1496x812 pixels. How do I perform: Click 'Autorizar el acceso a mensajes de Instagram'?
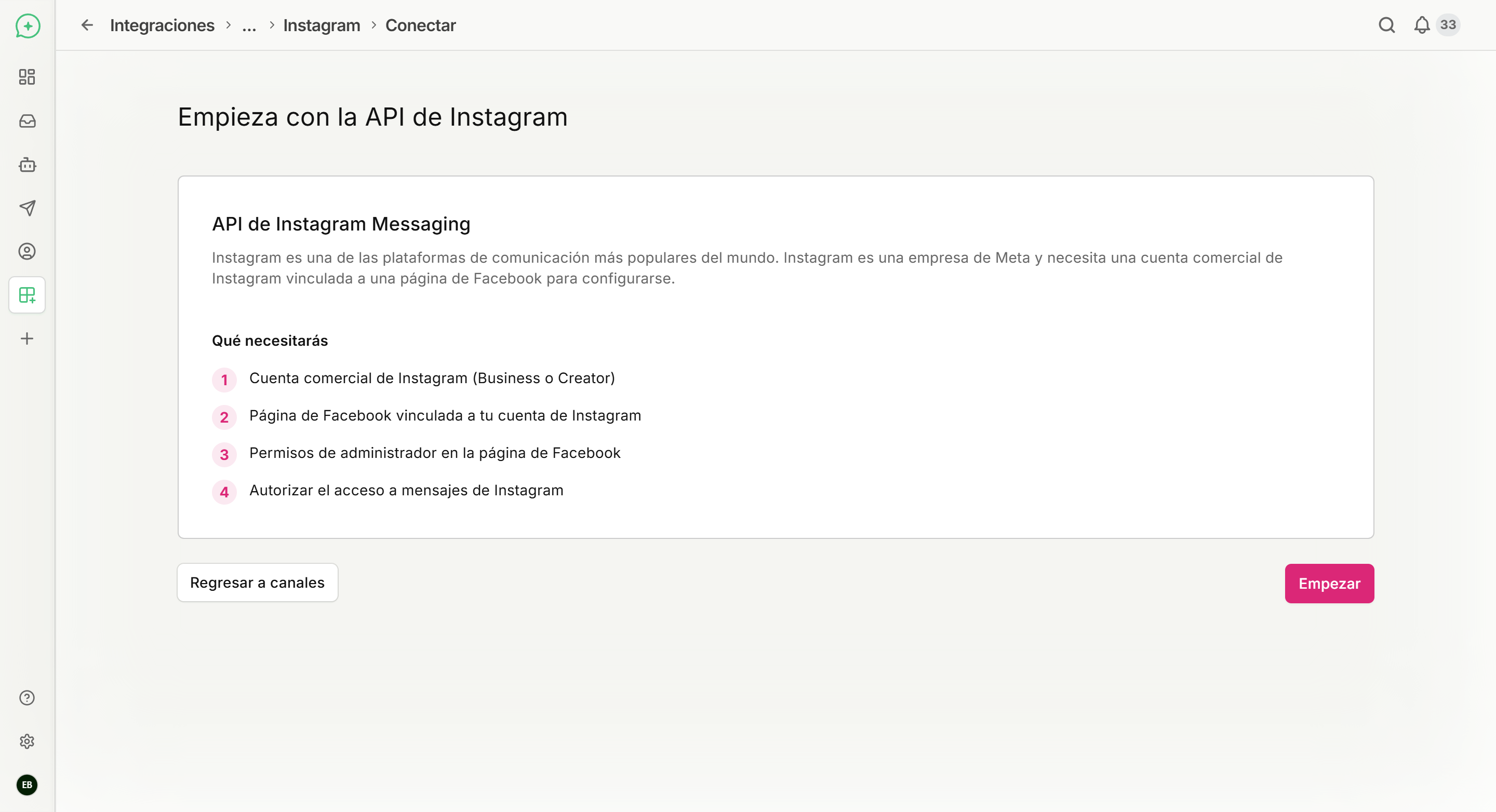click(407, 491)
